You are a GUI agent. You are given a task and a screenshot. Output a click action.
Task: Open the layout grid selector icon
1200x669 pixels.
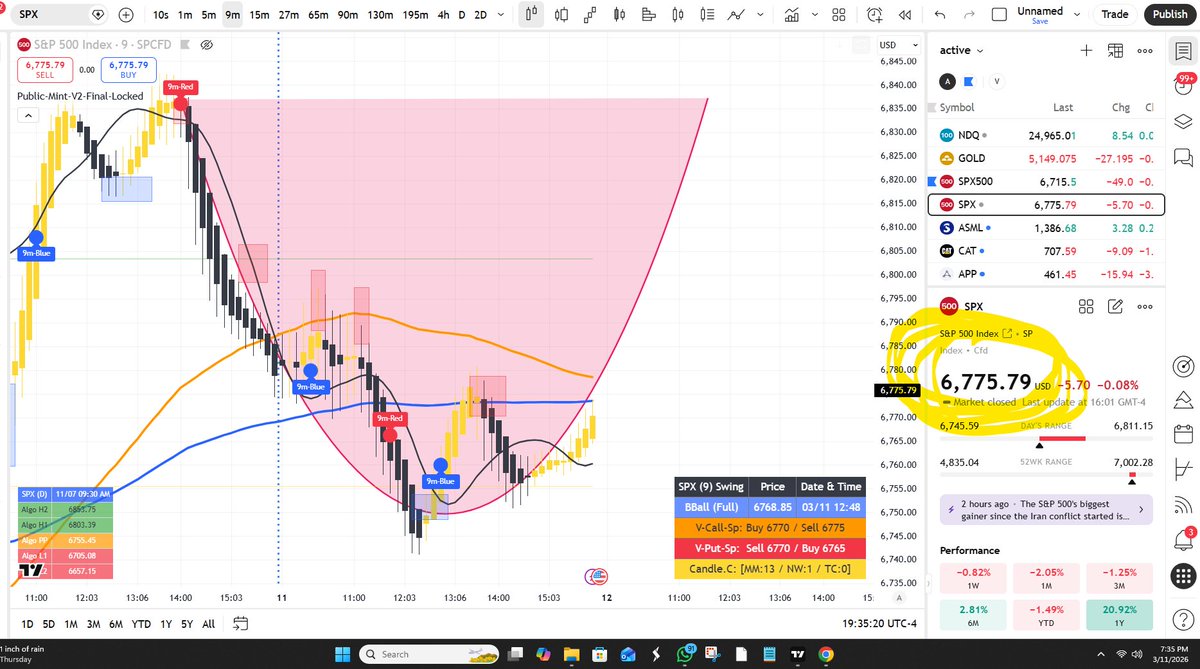pyautogui.click(x=838, y=14)
